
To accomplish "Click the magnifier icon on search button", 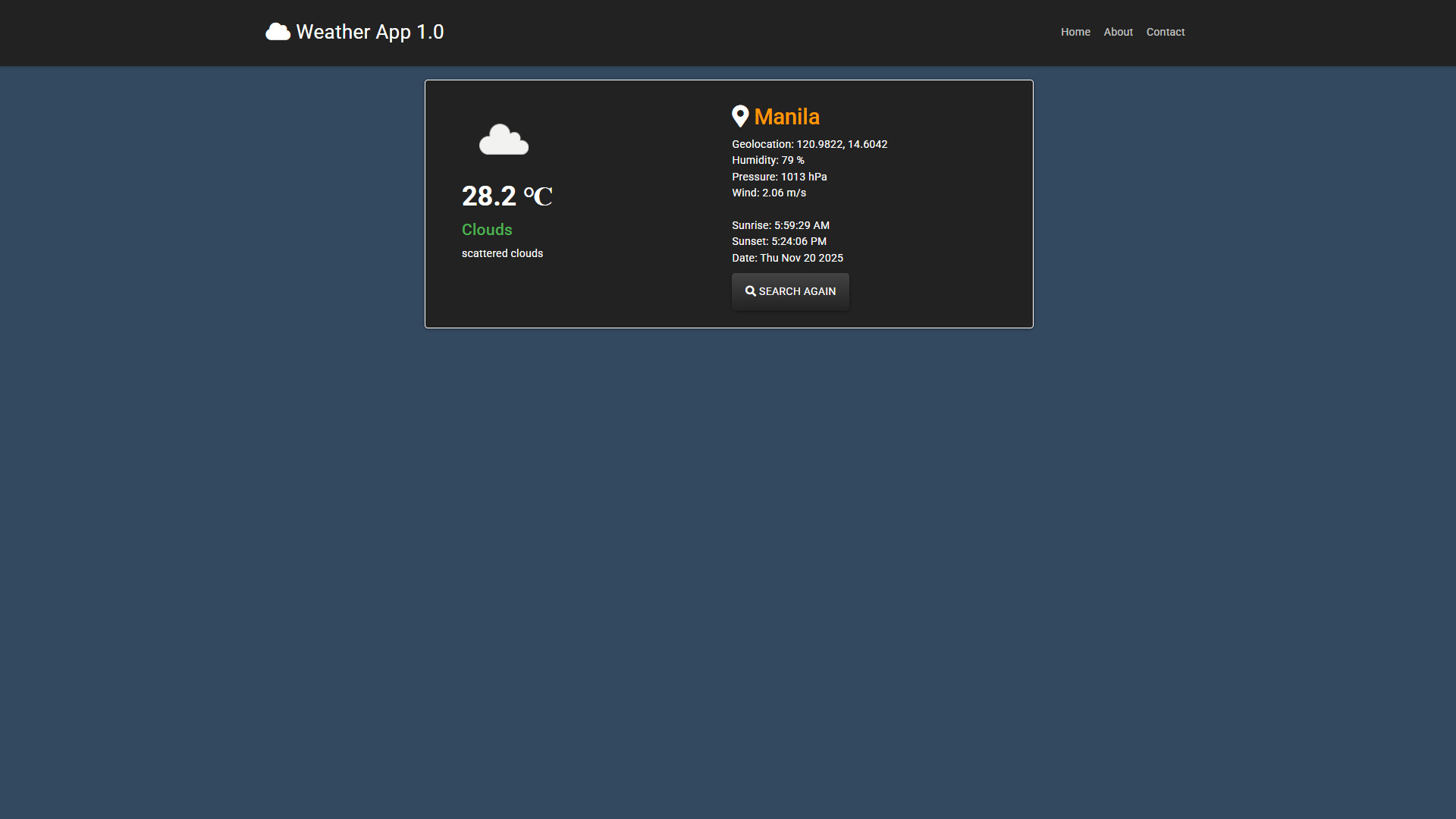I will [750, 291].
